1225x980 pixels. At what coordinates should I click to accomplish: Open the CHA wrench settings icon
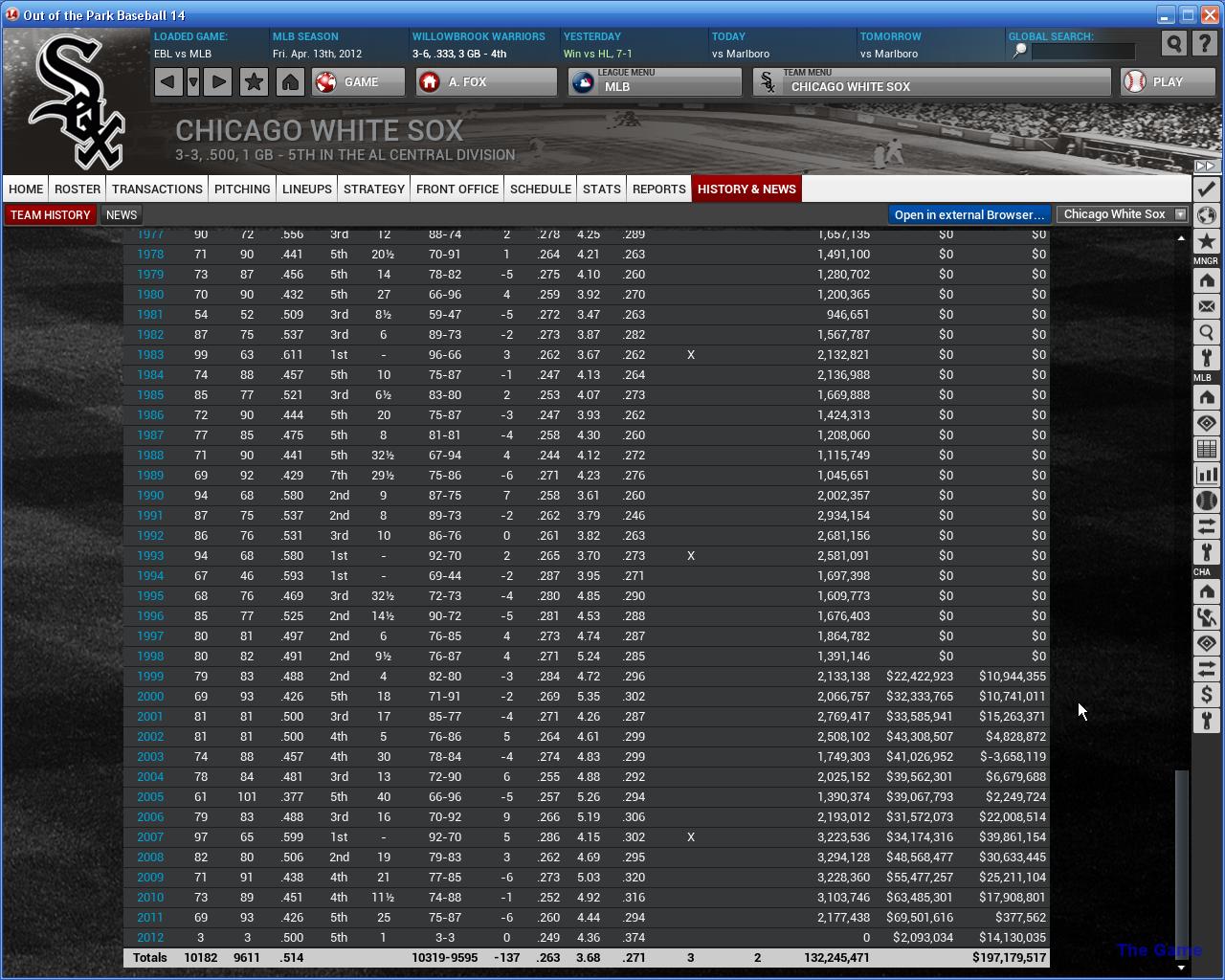1206,721
